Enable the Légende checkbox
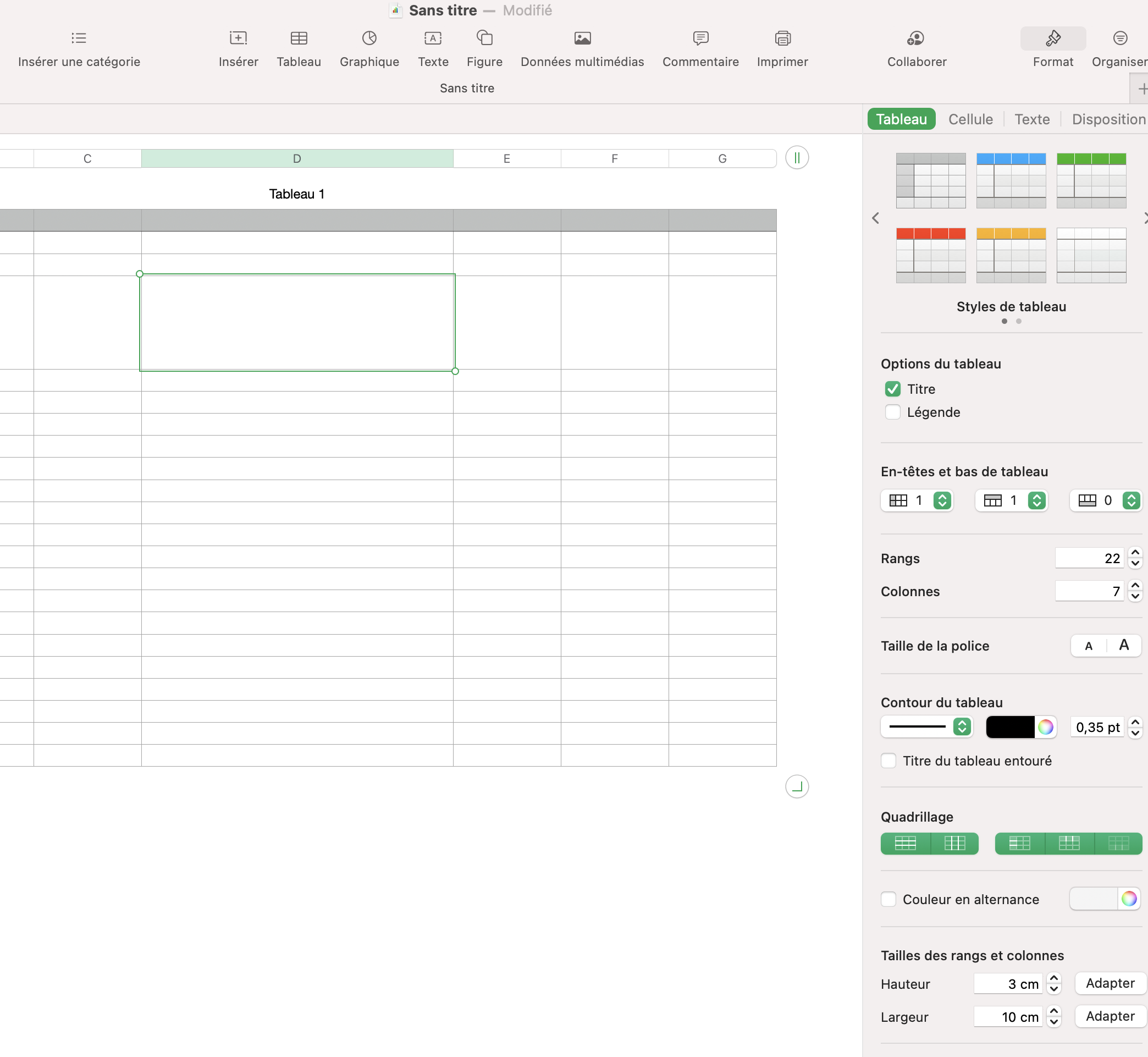The image size is (1148, 1057). tap(892, 412)
